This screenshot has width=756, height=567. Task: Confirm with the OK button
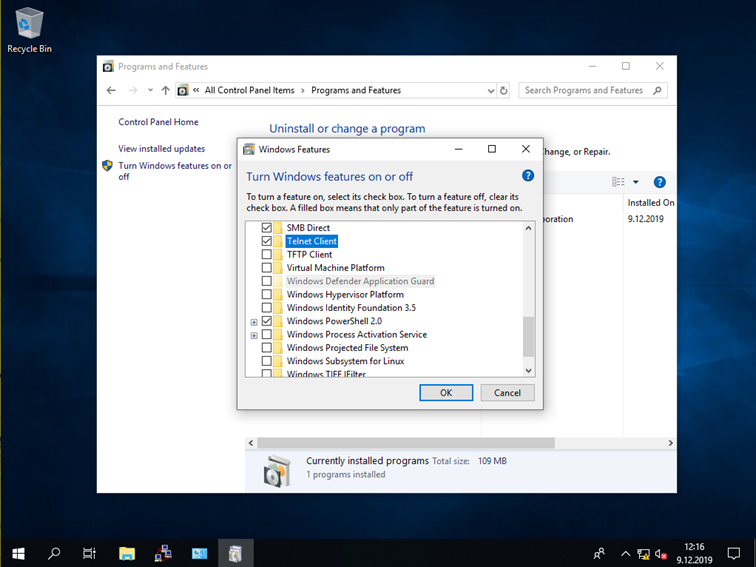(x=446, y=392)
